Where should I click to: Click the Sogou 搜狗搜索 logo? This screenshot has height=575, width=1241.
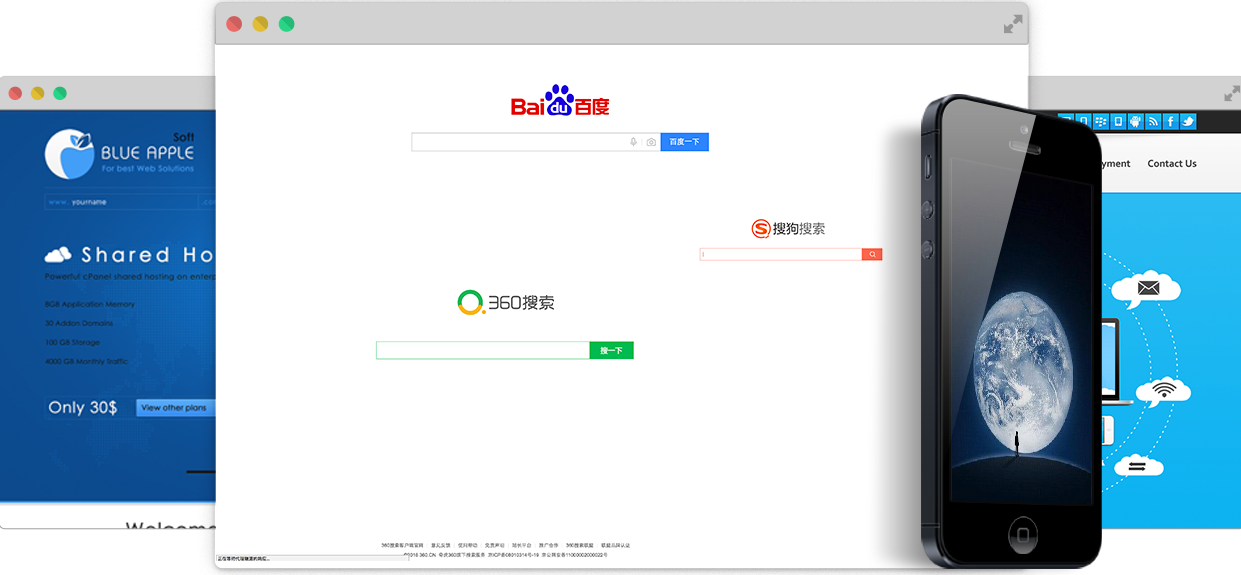click(x=789, y=228)
